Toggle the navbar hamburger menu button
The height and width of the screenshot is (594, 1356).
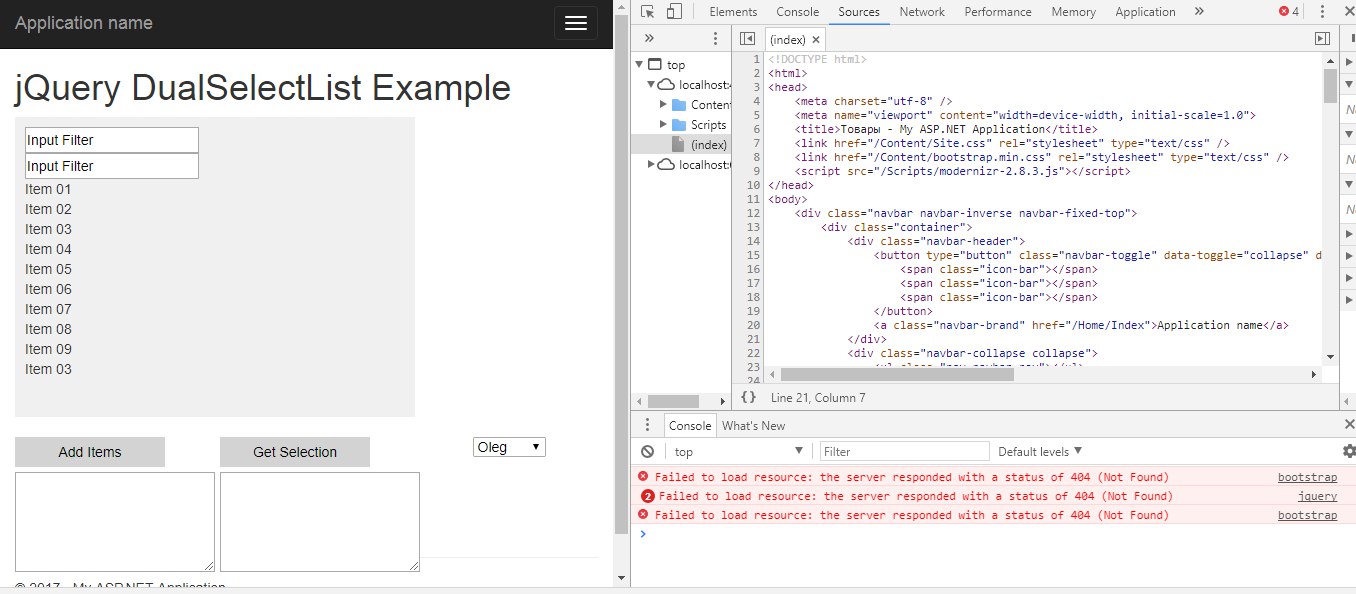[x=576, y=24]
